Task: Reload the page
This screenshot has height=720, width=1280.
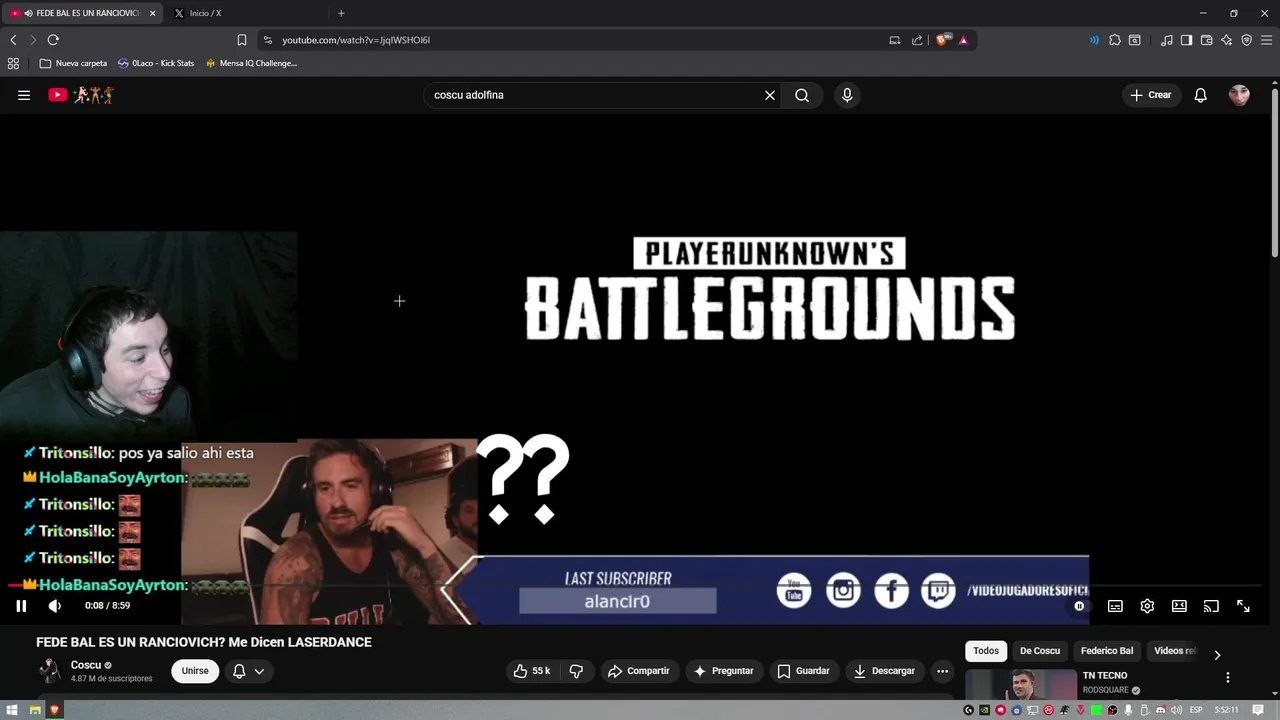Action: point(53,40)
